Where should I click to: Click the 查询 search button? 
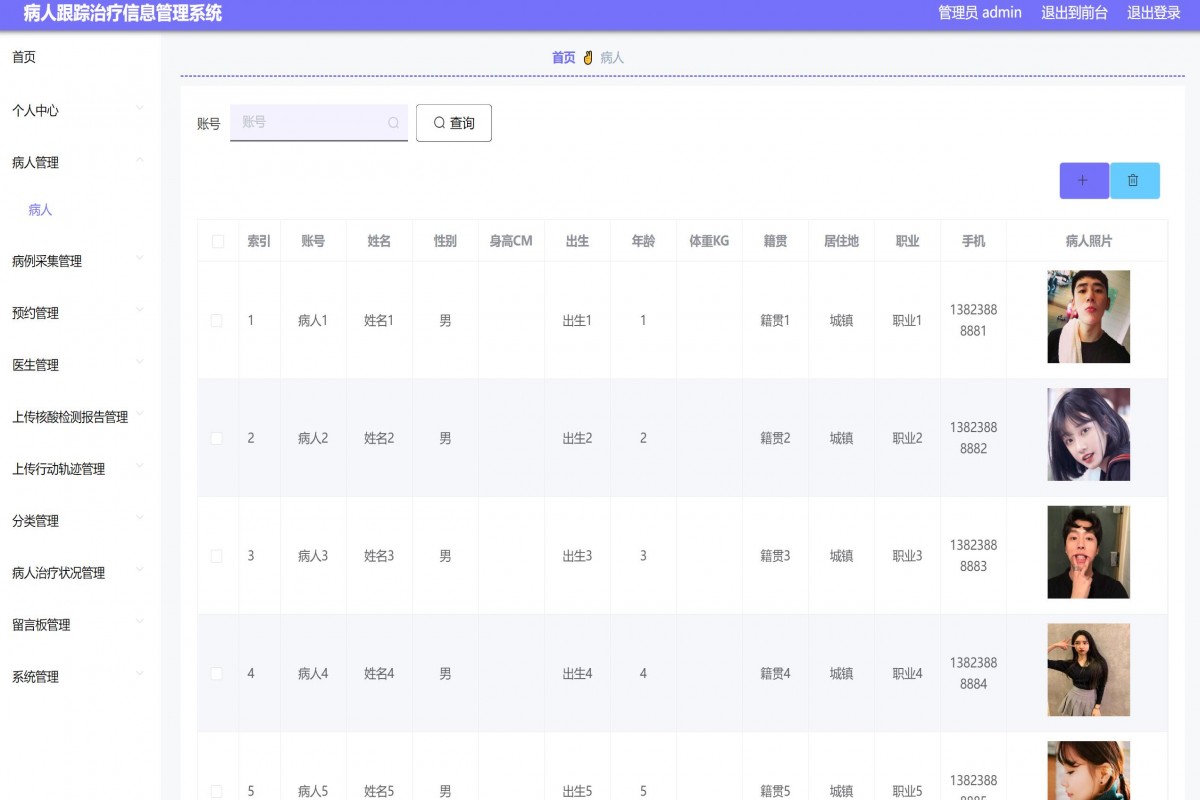click(x=454, y=122)
